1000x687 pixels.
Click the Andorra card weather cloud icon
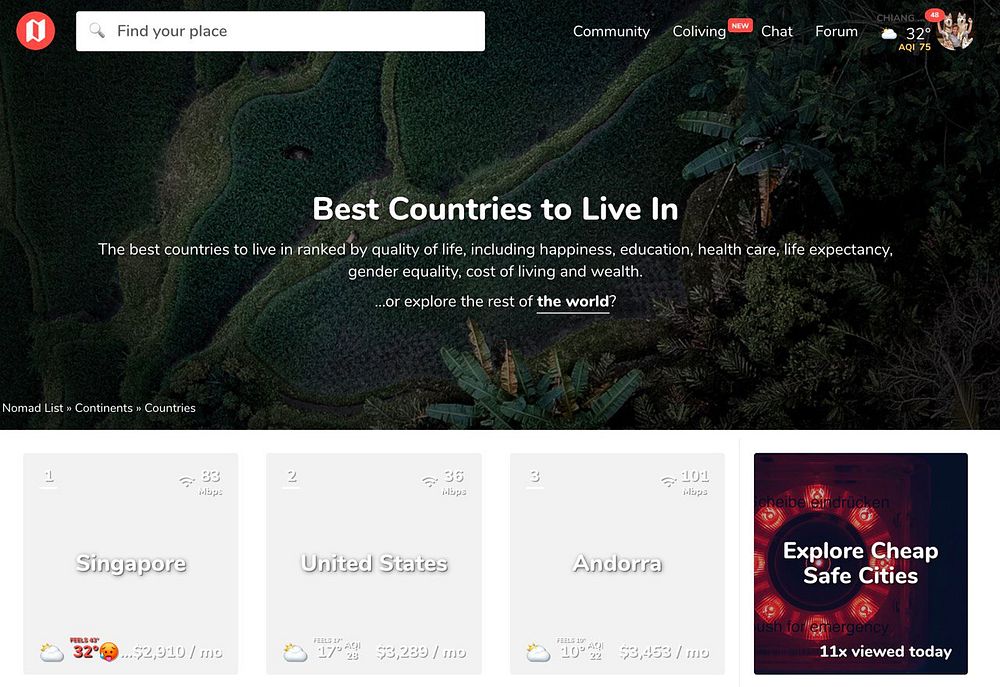[x=538, y=653]
